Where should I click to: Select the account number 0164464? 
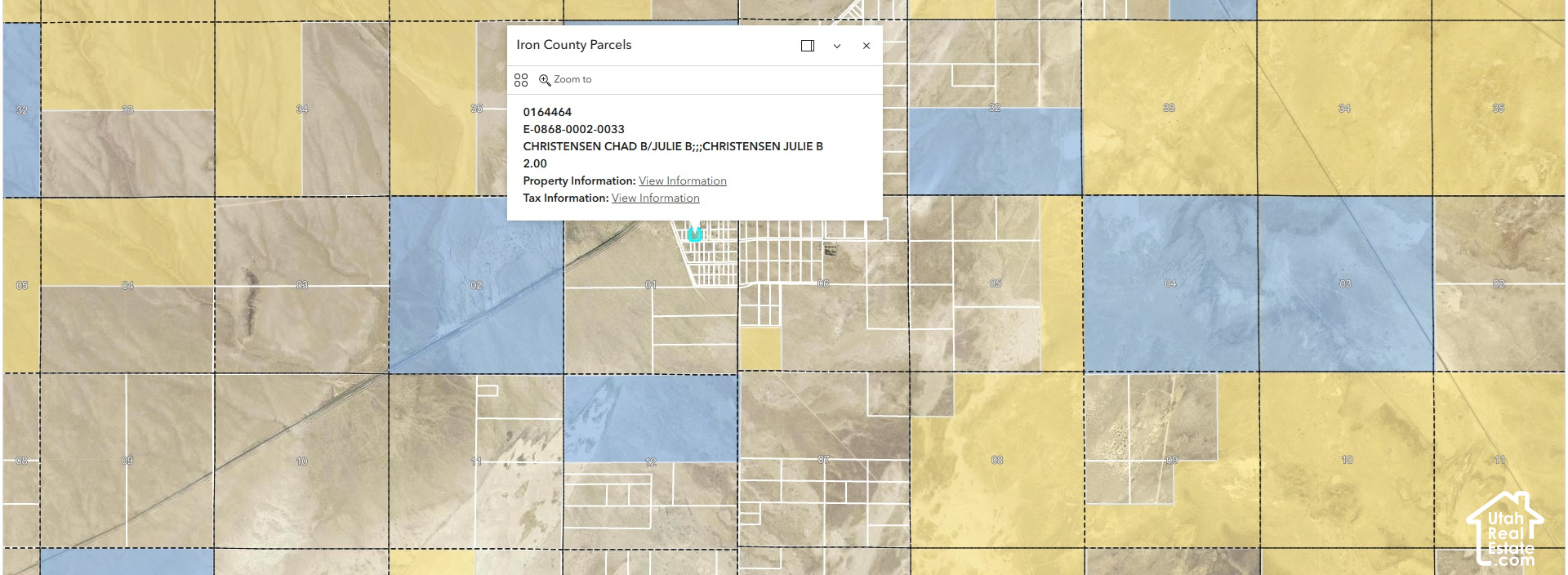[547, 113]
